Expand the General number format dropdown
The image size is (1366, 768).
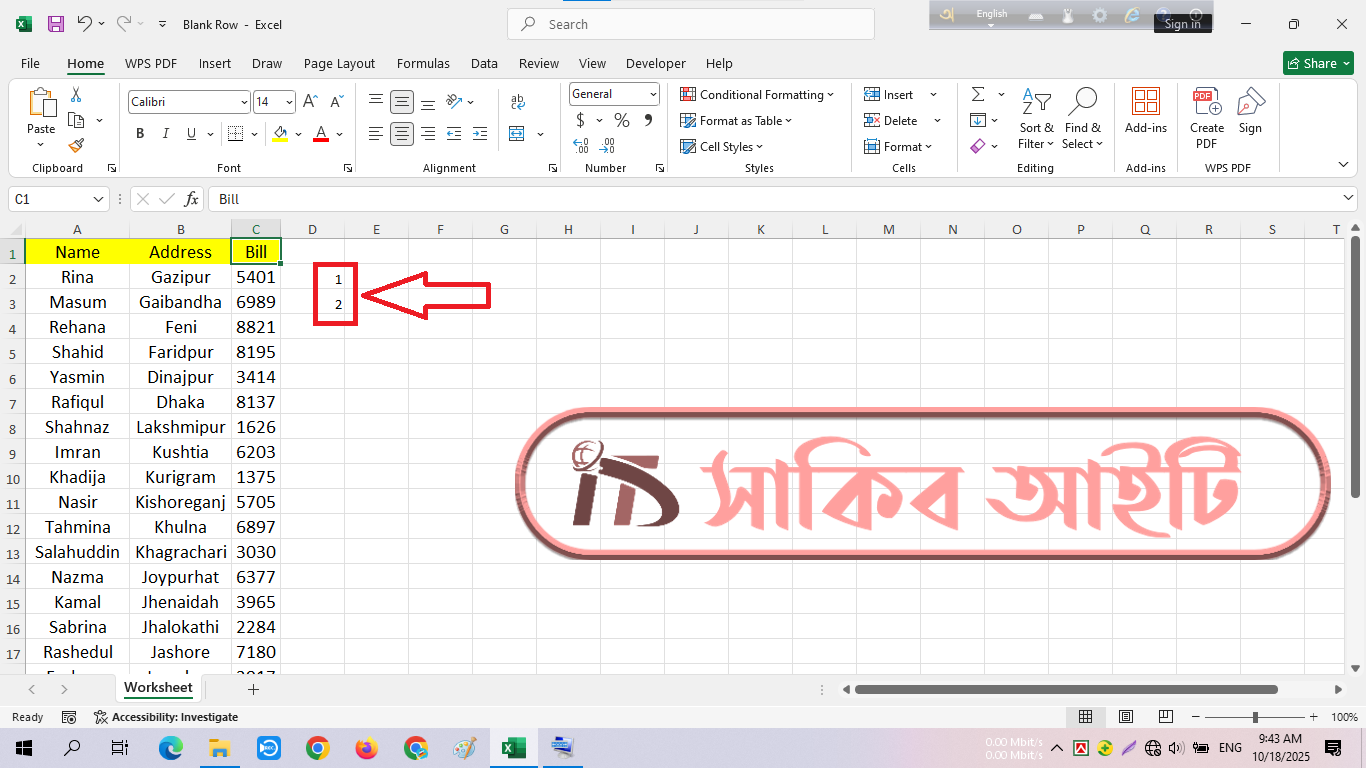click(x=653, y=94)
